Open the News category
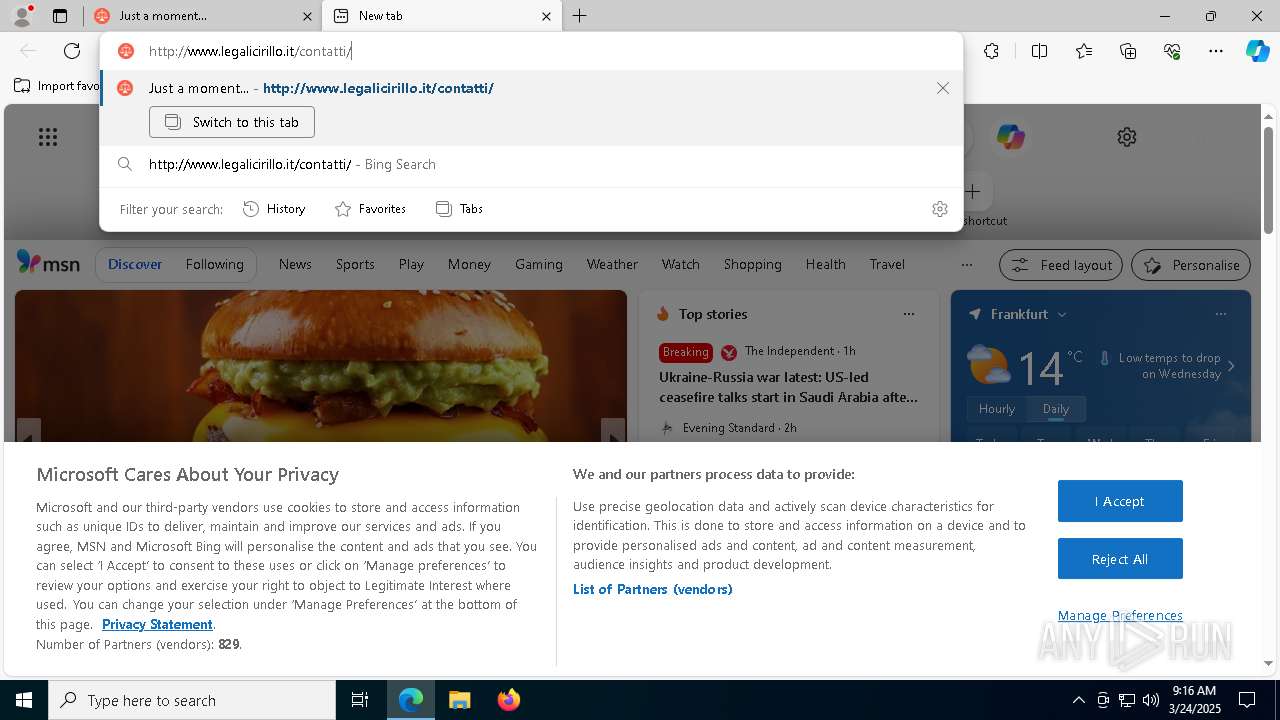 (295, 264)
